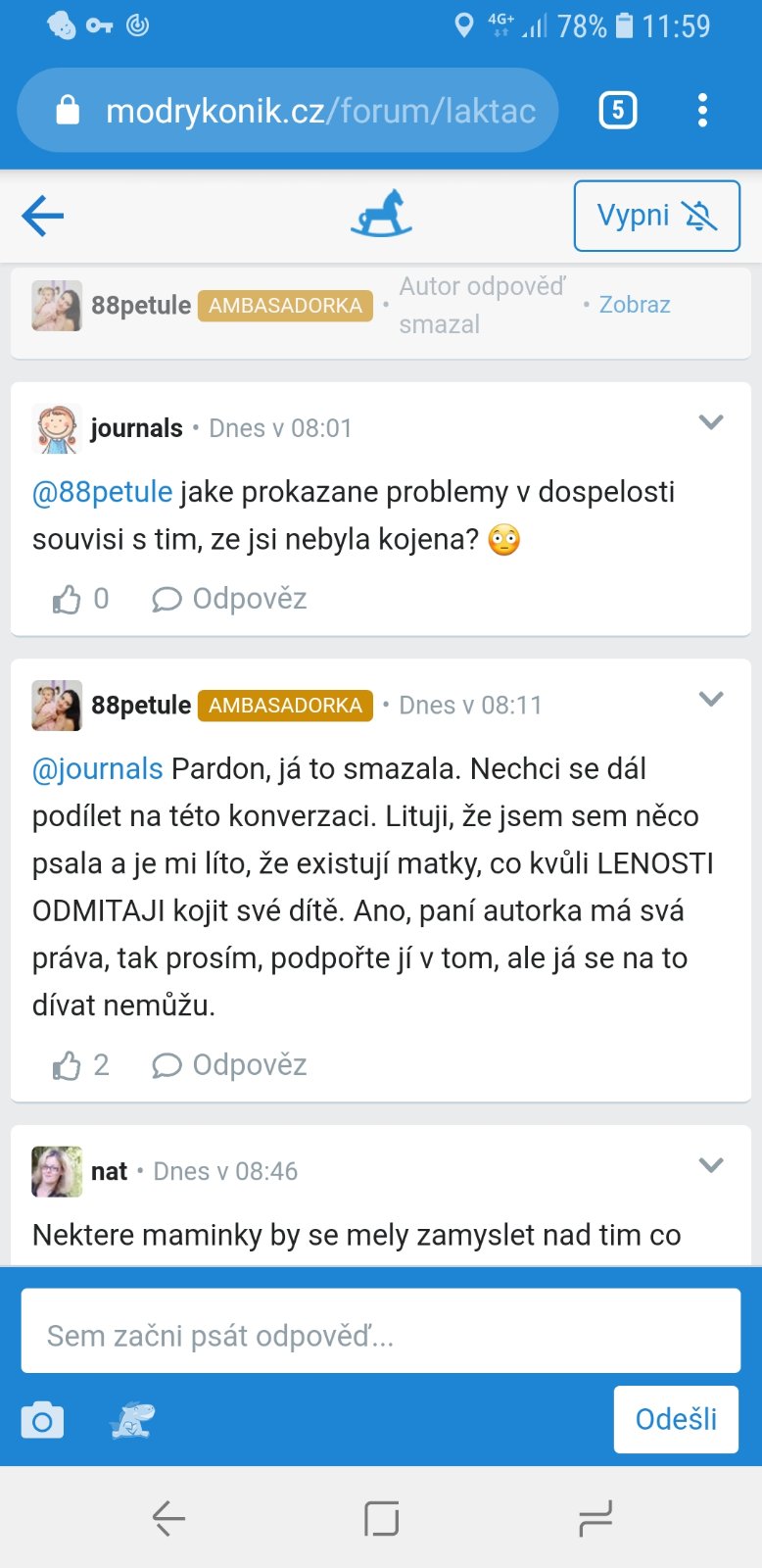762x1568 pixels.
Task: Open the sticker mascot icon beside camera
Action: (x=131, y=1420)
